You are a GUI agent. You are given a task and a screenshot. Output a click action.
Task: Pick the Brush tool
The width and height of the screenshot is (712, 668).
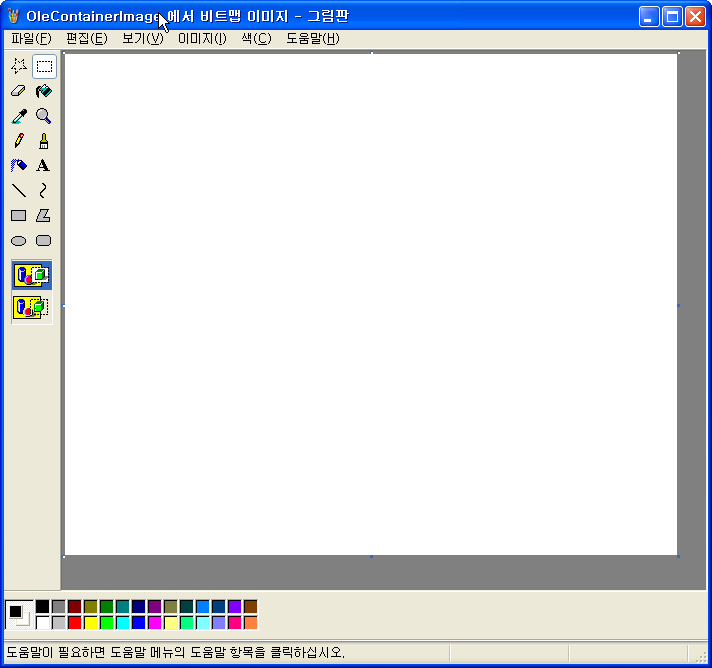(44, 141)
